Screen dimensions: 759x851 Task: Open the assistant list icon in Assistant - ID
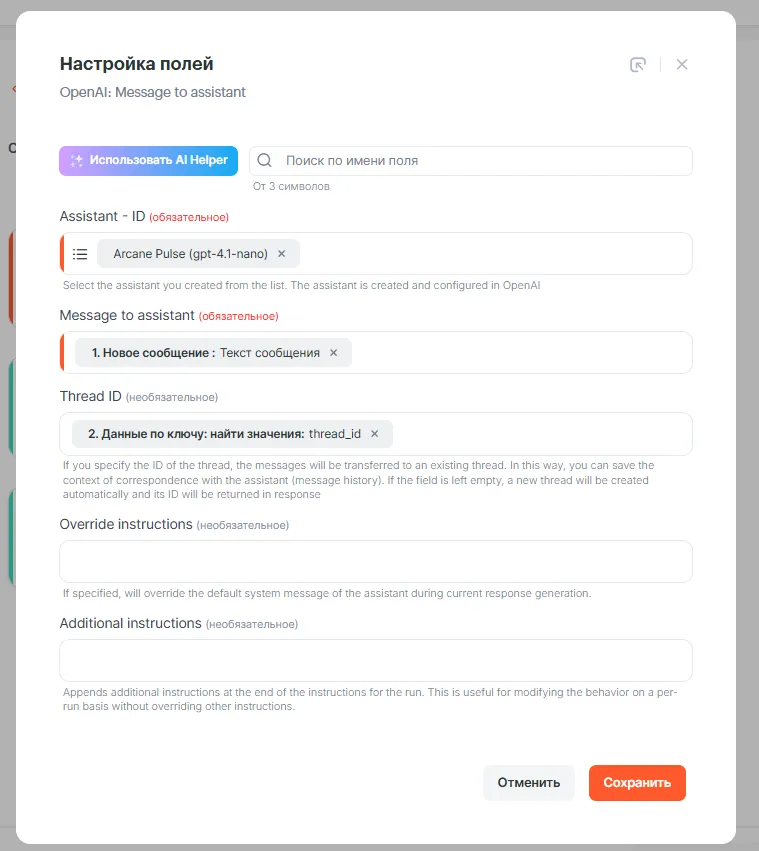point(81,254)
